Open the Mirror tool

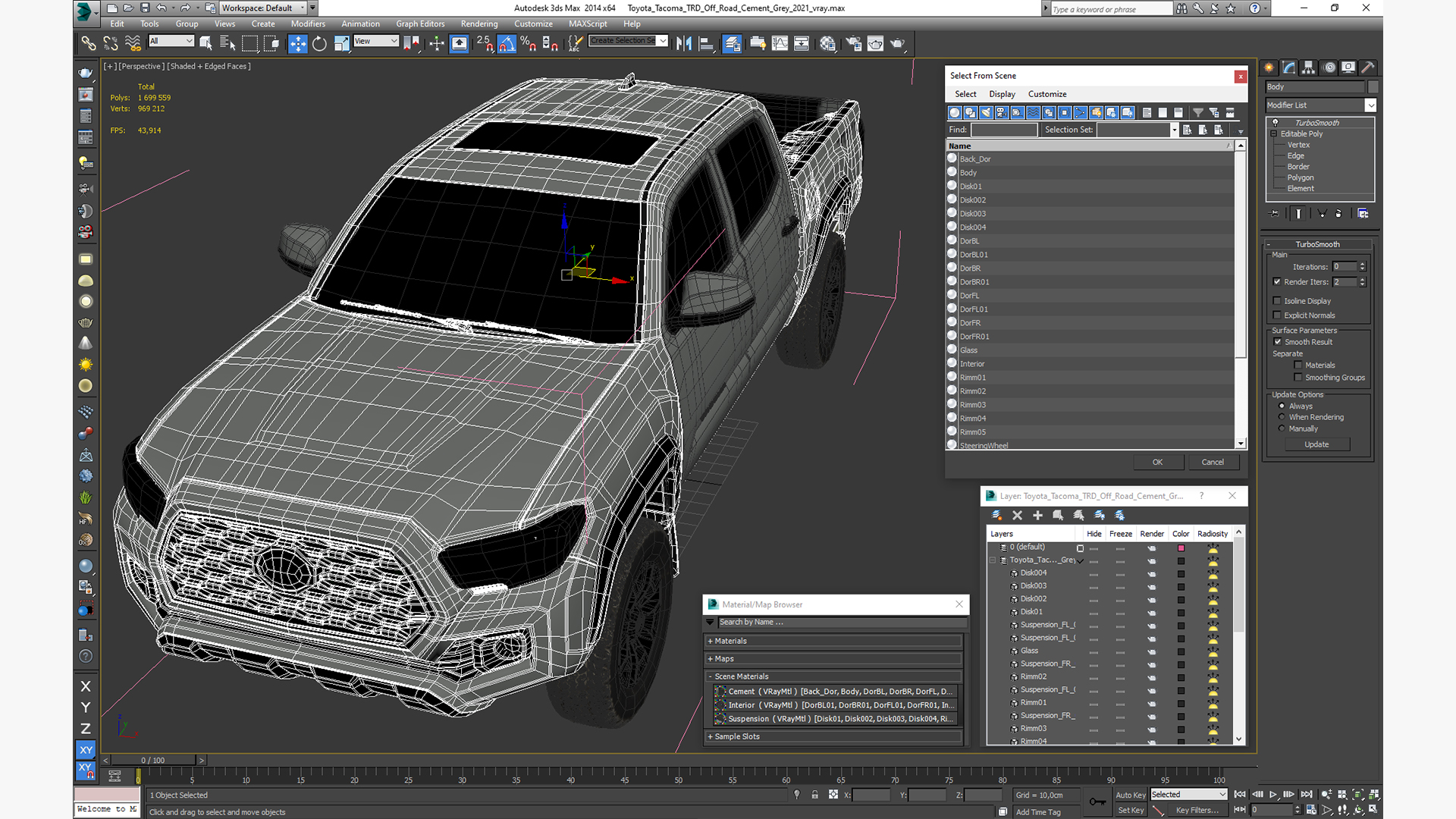(683, 44)
